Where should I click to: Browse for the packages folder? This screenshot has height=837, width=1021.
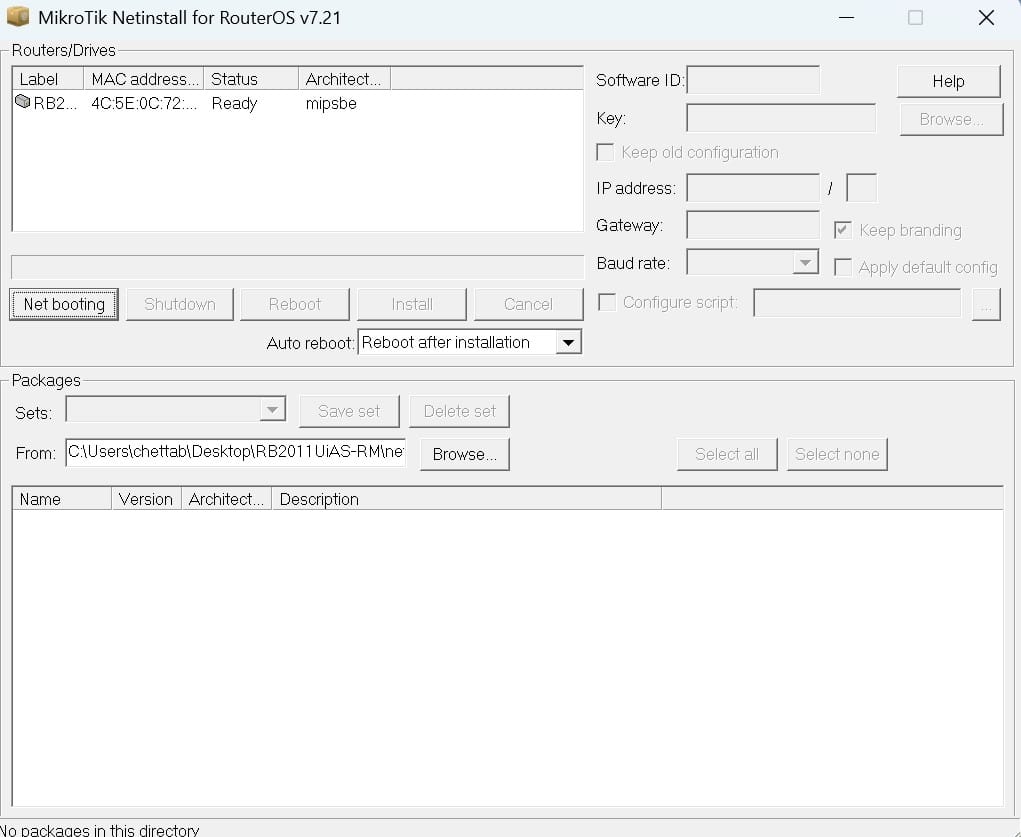coord(465,454)
